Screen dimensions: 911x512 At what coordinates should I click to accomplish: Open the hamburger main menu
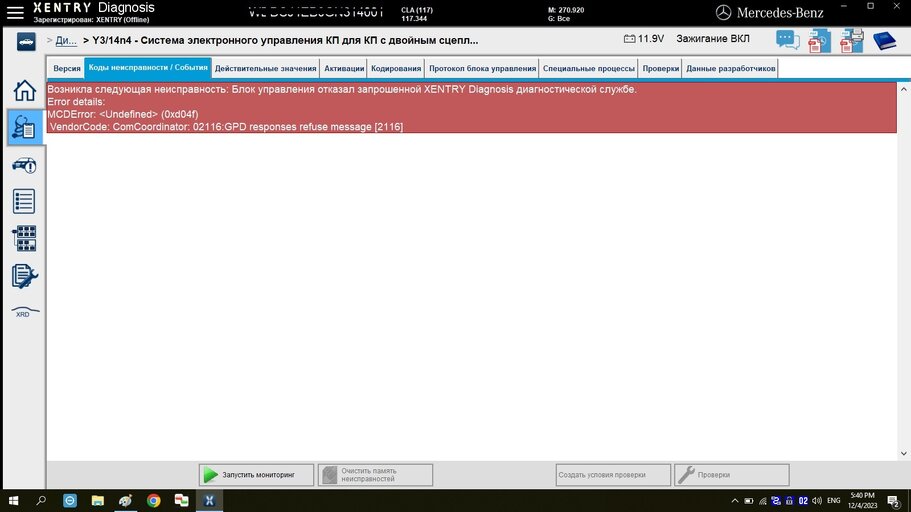[15, 12]
